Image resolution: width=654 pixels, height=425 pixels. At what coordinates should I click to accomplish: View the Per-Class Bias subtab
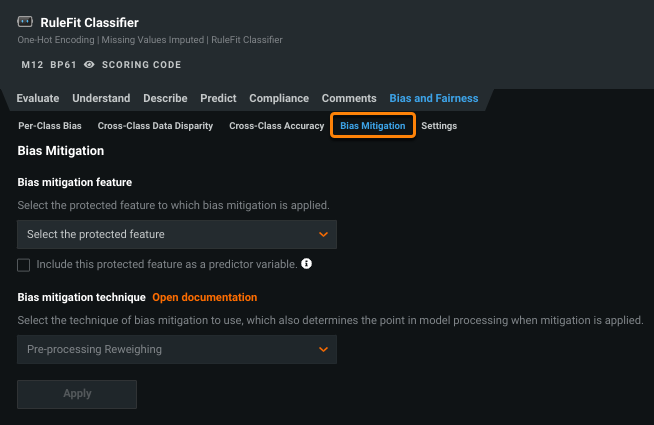tap(50, 126)
